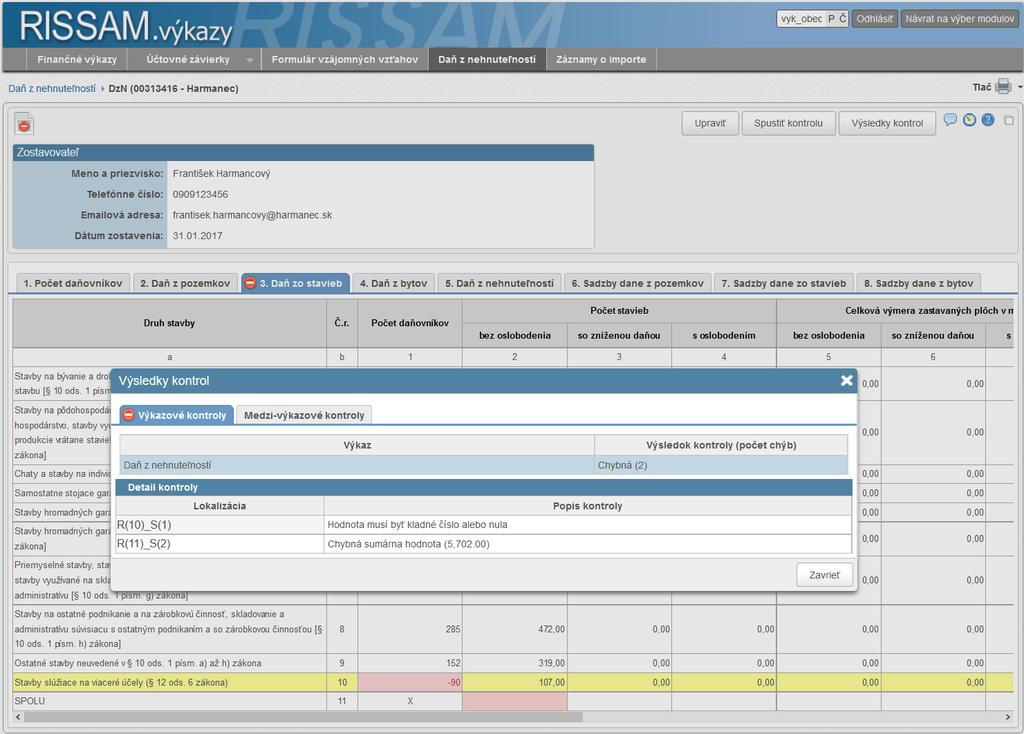The height and width of the screenshot is (734, 1024).
Task: Switch to 4. Daň z bytov tab
Action: pos(393,283)
